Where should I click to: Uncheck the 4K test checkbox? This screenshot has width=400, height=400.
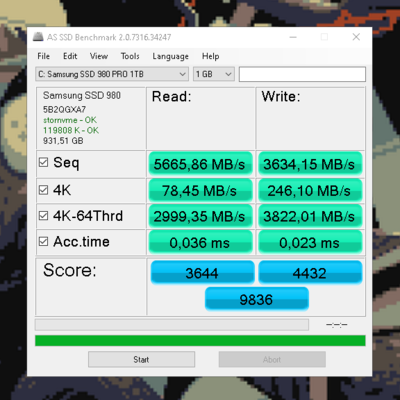[x=43, y=190]
